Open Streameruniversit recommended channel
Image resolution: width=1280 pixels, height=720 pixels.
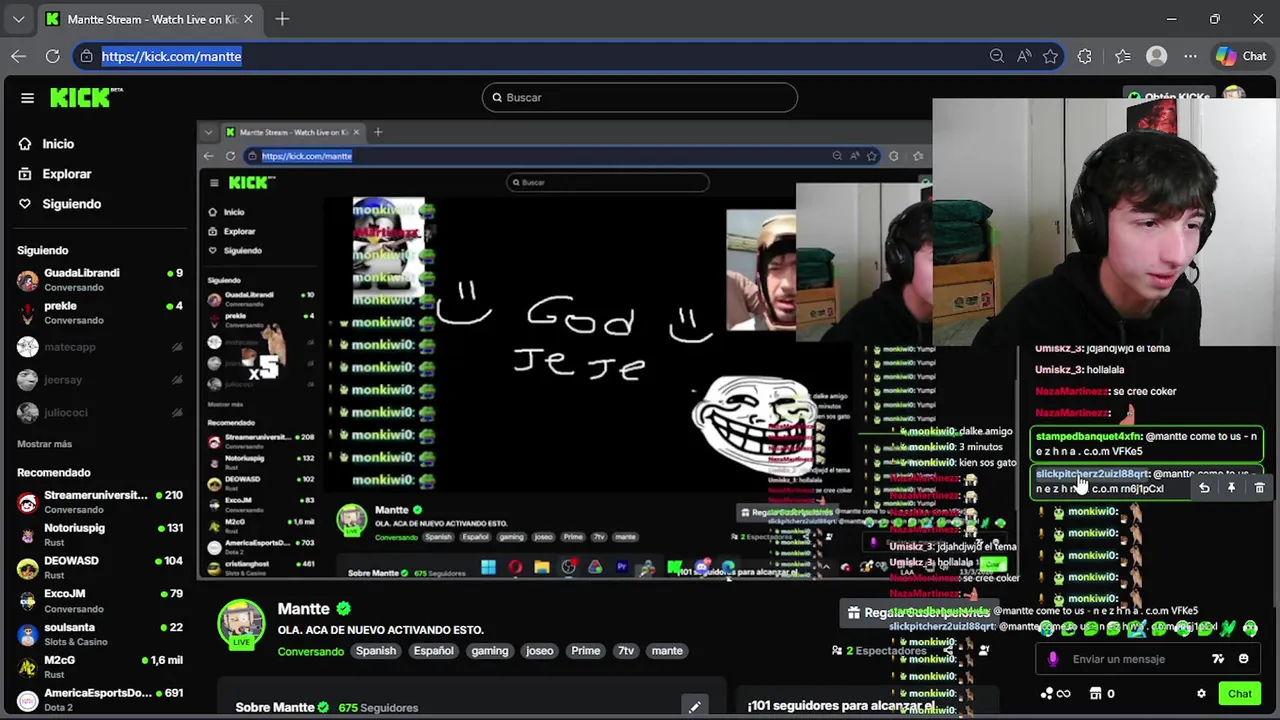click(100, 502)
